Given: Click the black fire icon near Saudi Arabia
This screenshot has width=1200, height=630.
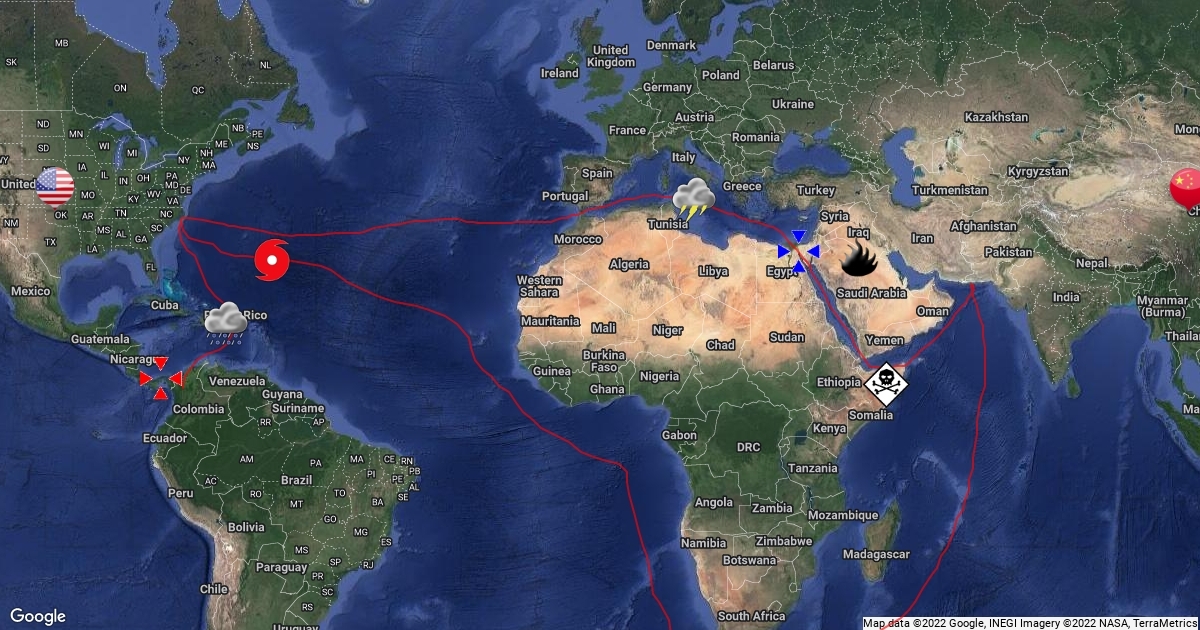Looking at the screenshot, I should 859,260.
